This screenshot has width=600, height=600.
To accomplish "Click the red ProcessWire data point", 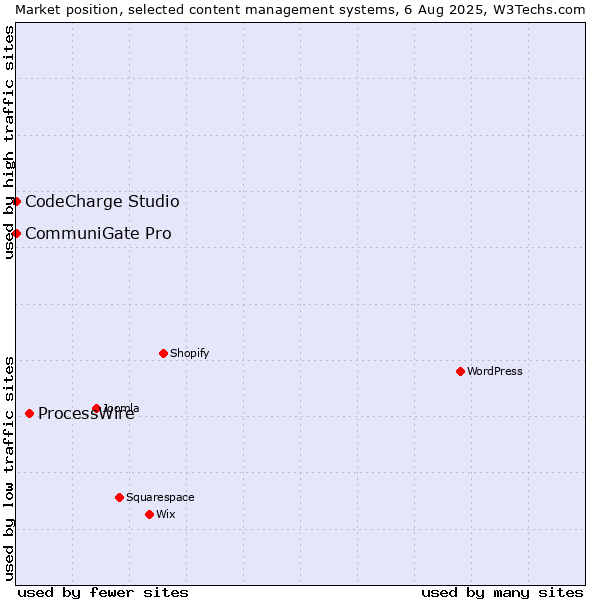I will pyautogui.click(x=29, y=413).
